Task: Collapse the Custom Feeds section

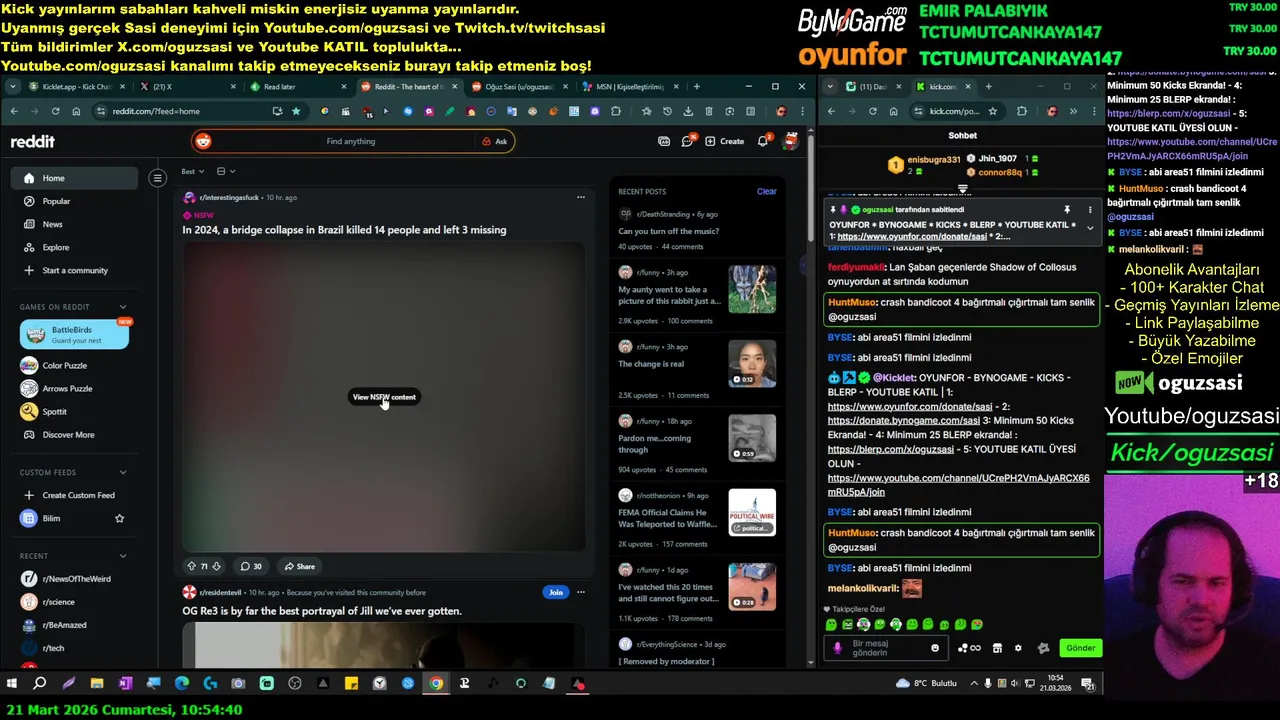Action: tap(123, 472)
